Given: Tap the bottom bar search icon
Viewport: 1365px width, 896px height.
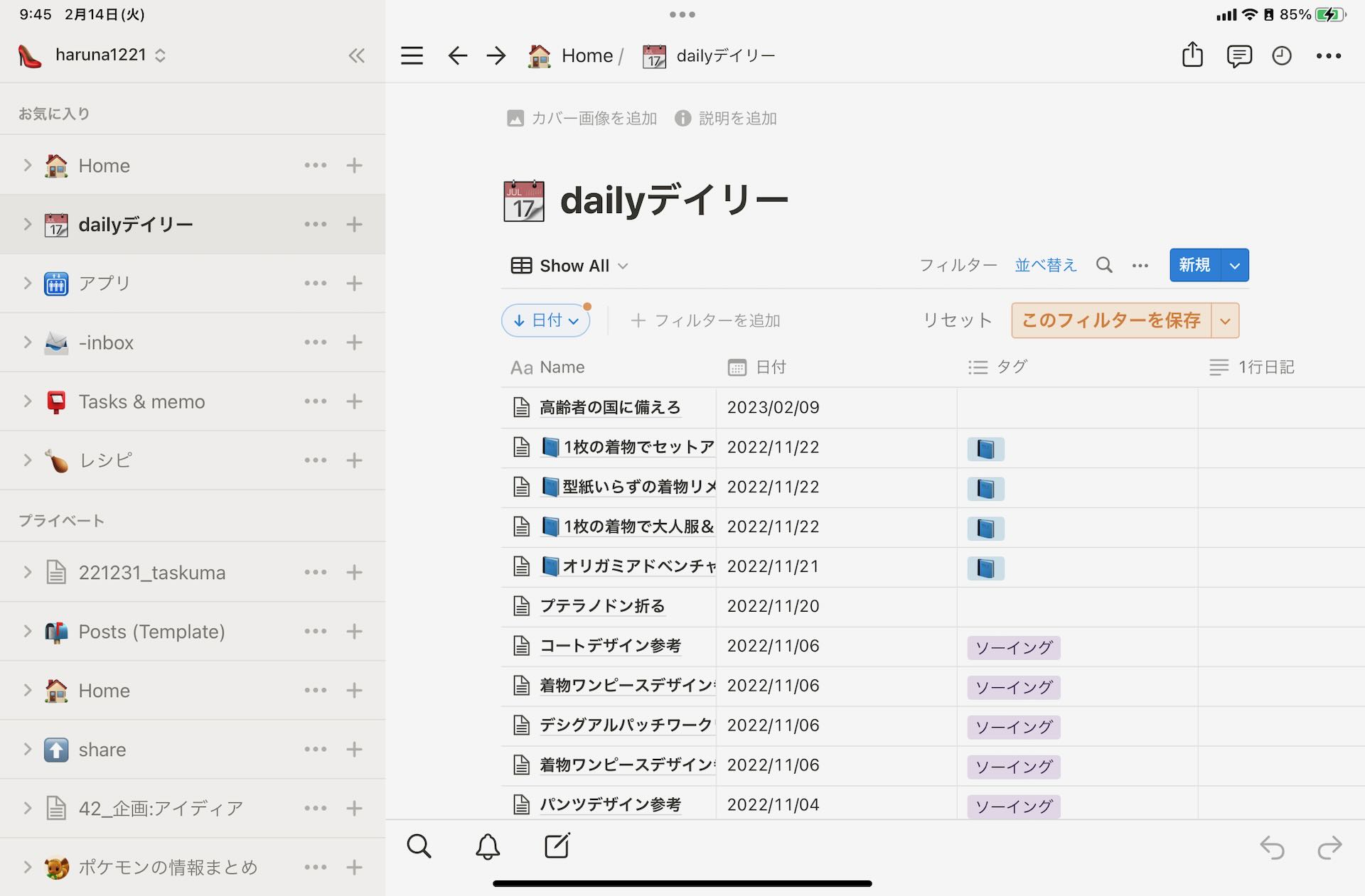Looking at the screenshot, I should click(419, 846).
